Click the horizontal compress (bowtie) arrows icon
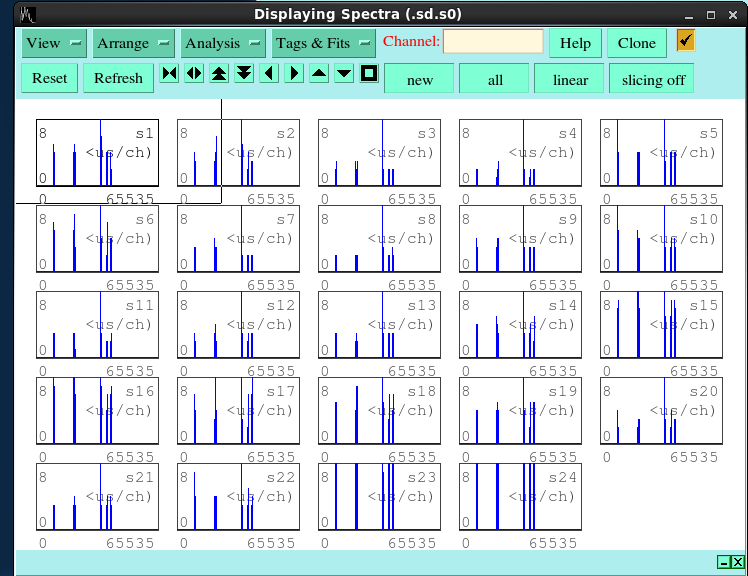This screenshot has width=748, height=576. click(169, 74)
